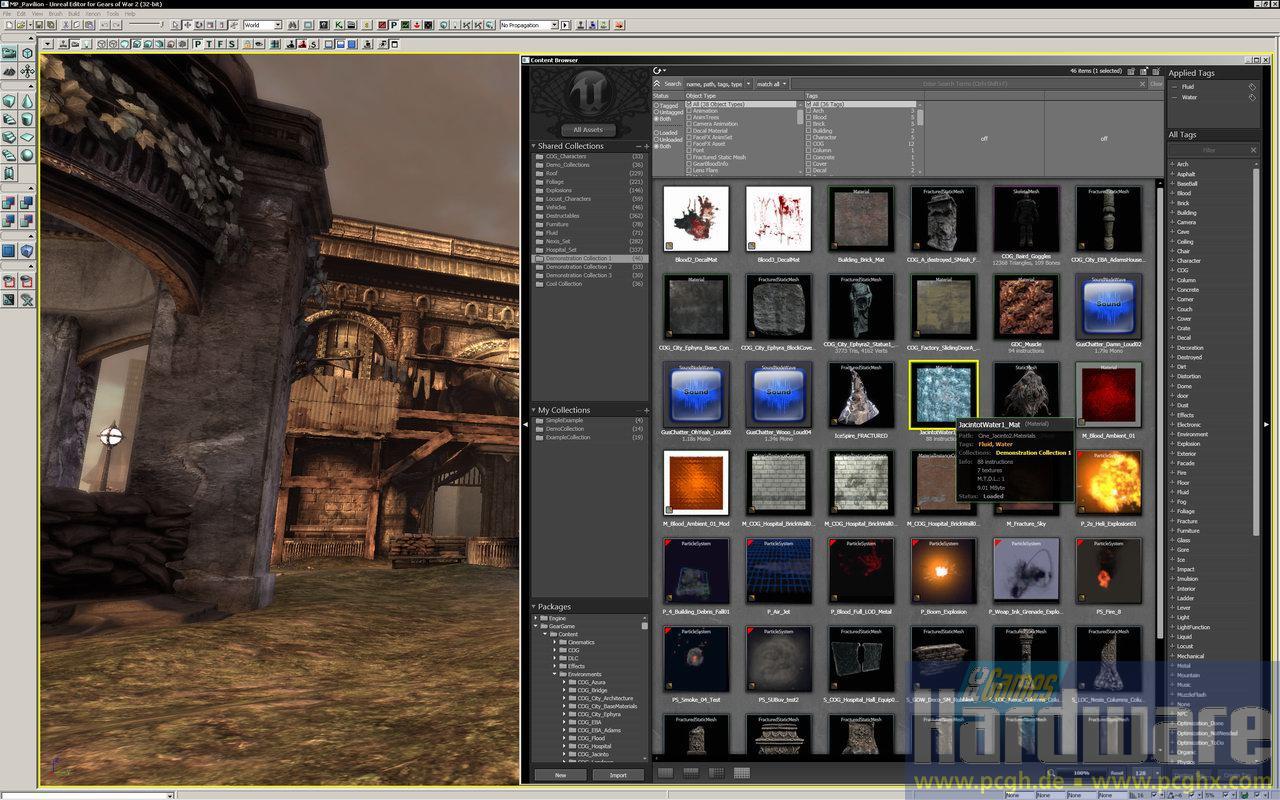Add a My Collections entry with plus
Viewport: 1280px width, 800px height.
[647, 410]
